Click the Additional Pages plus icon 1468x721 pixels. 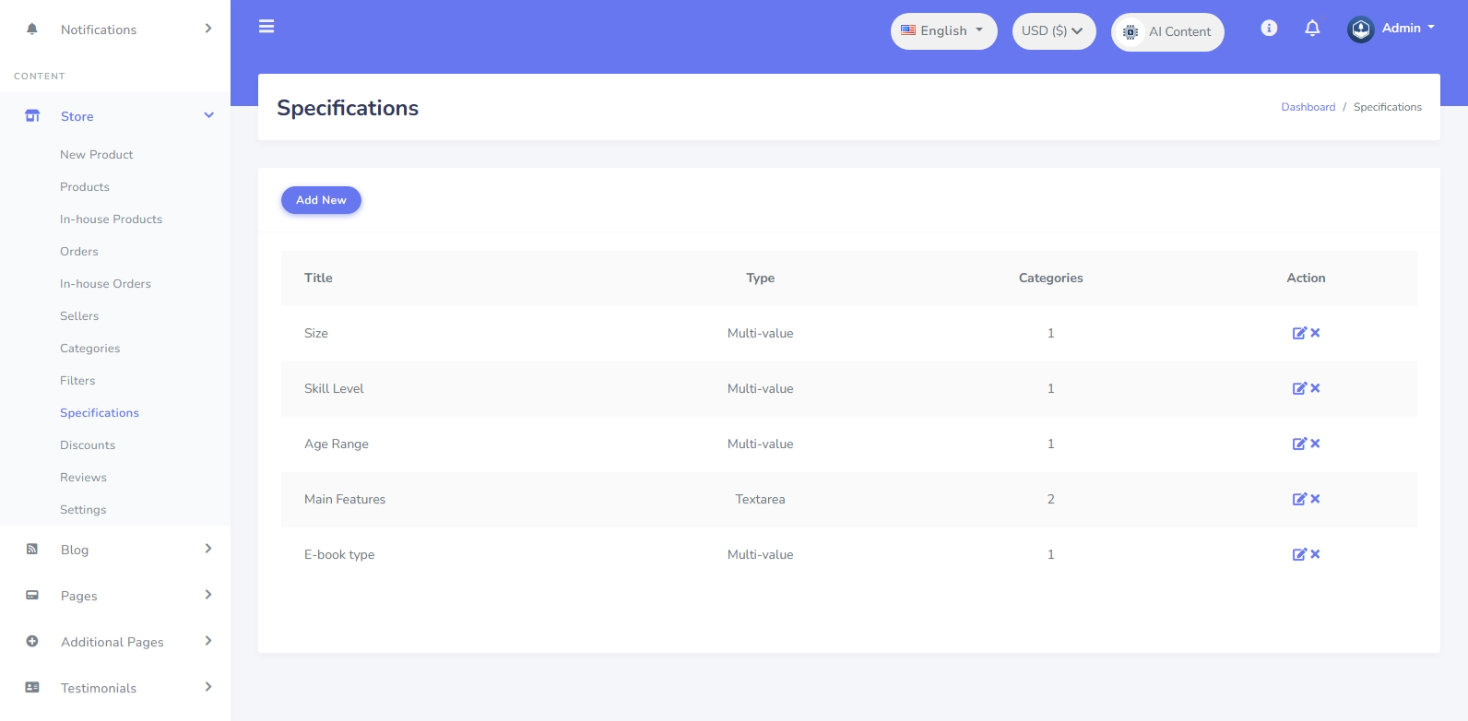pos(32,641)
